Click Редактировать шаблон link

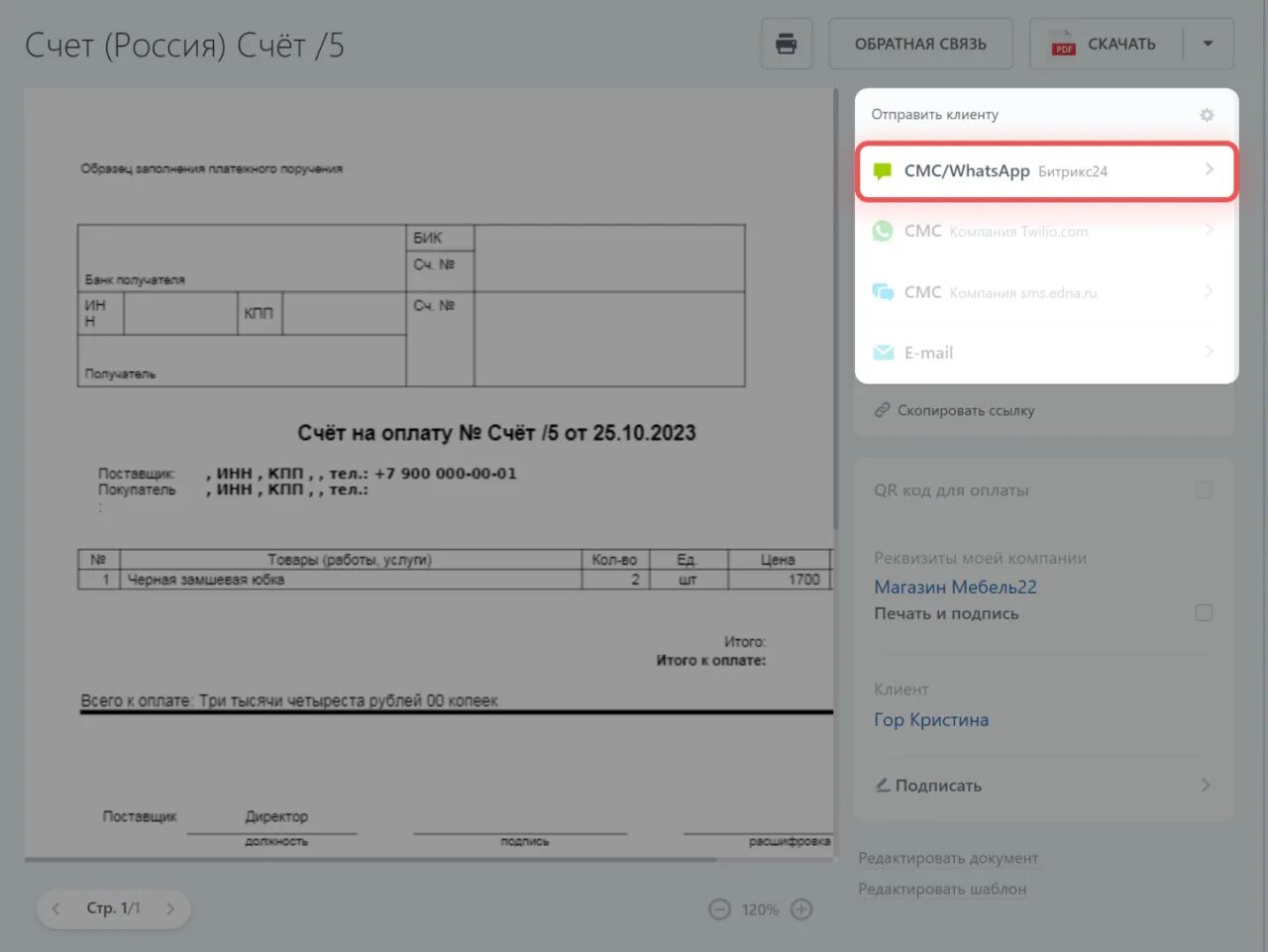click(x=942, y=889)
